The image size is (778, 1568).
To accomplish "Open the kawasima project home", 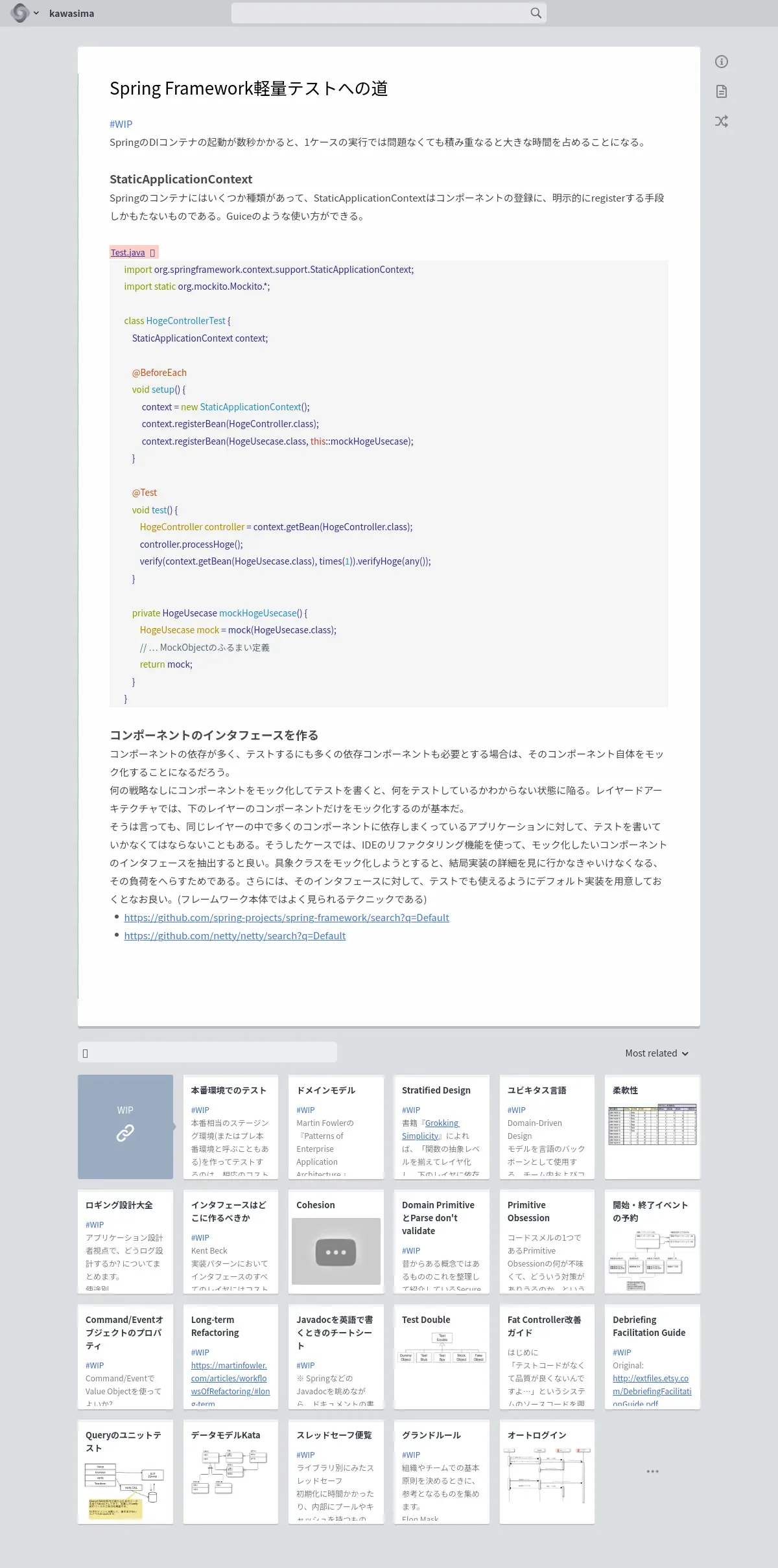I will coord(71,14).
